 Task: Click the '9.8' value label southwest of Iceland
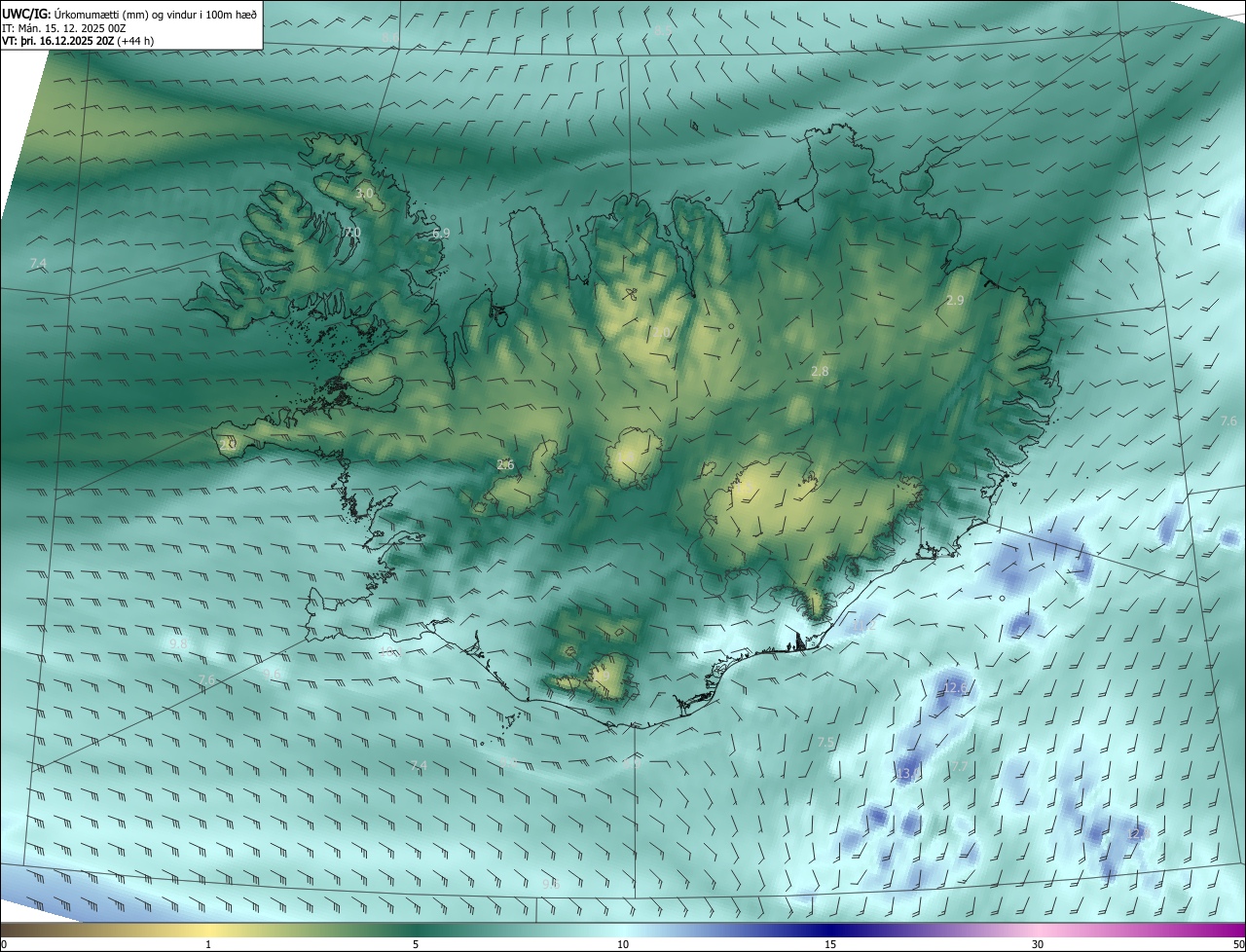point(178,644)
